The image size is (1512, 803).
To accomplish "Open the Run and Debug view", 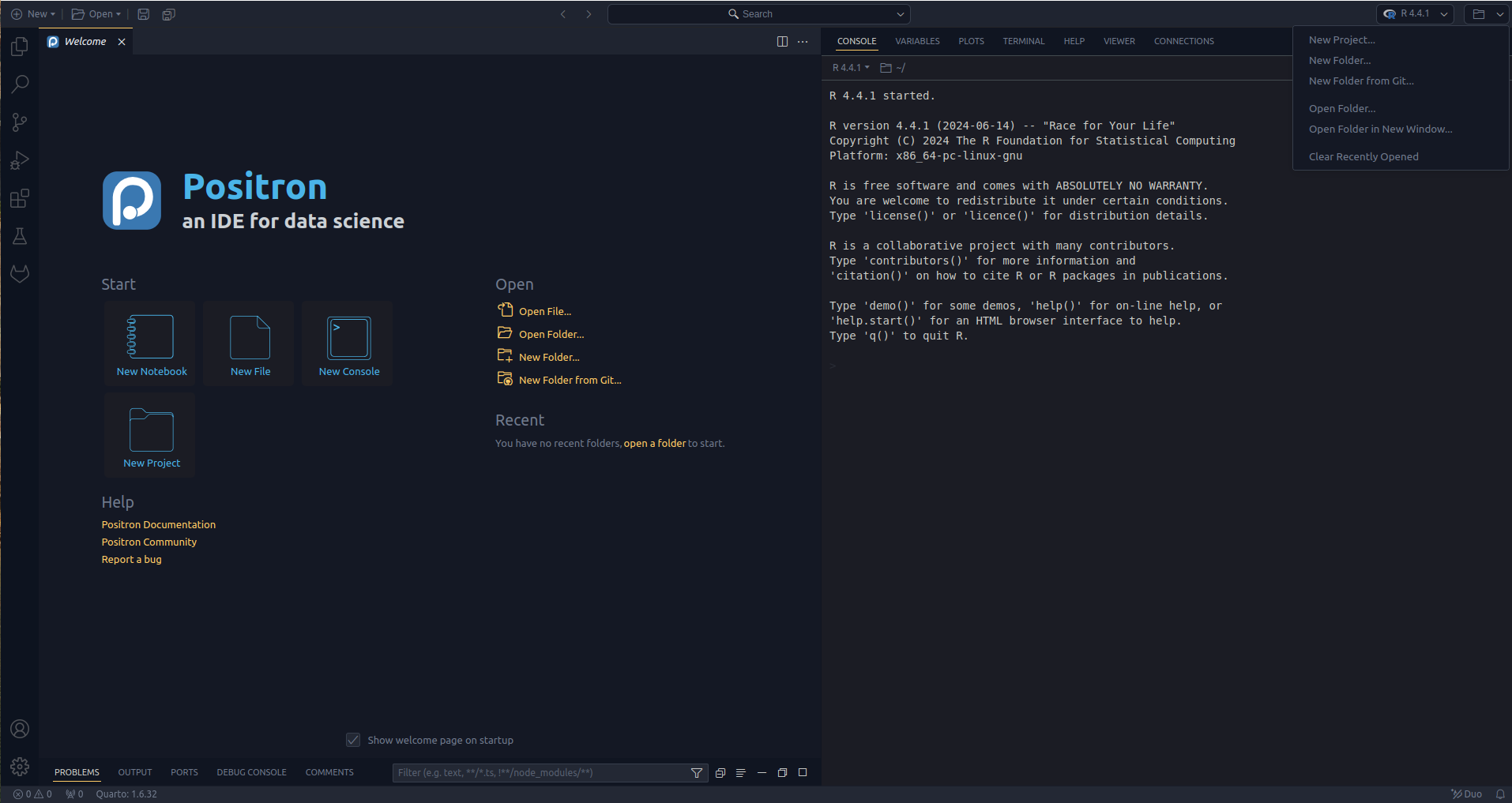I will [x=20, y=160].
